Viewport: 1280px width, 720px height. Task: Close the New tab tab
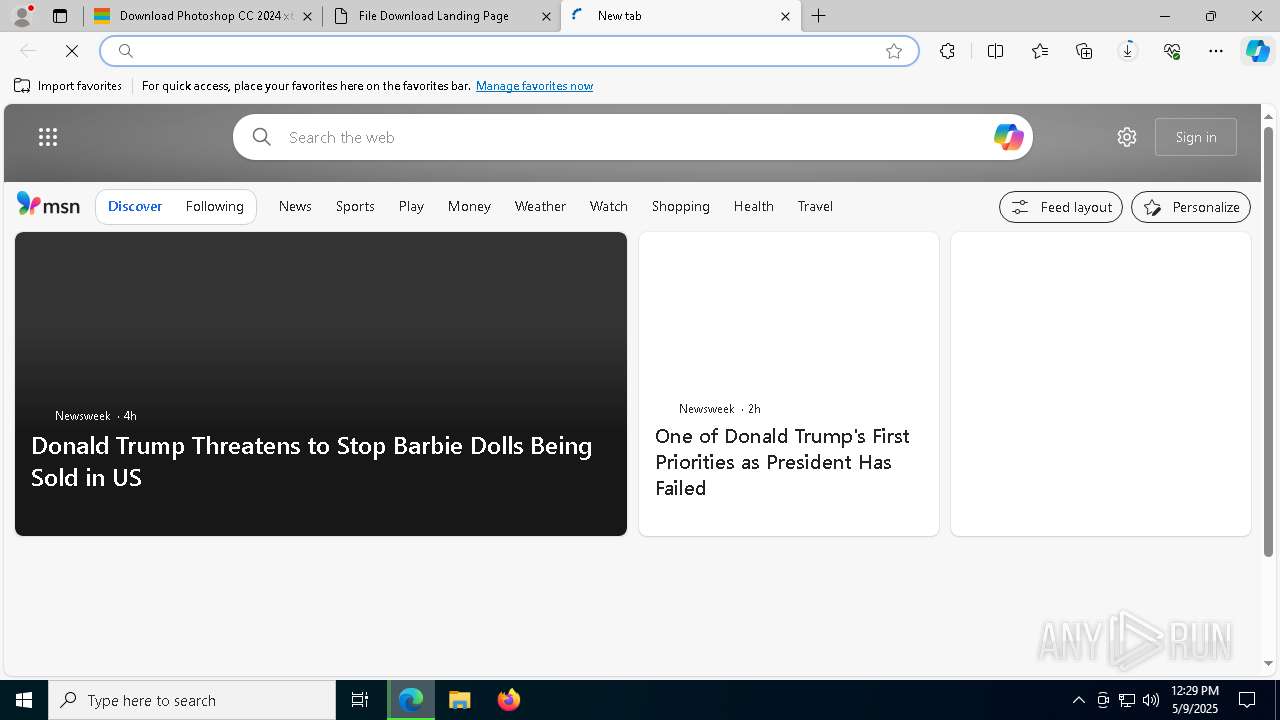785,16
